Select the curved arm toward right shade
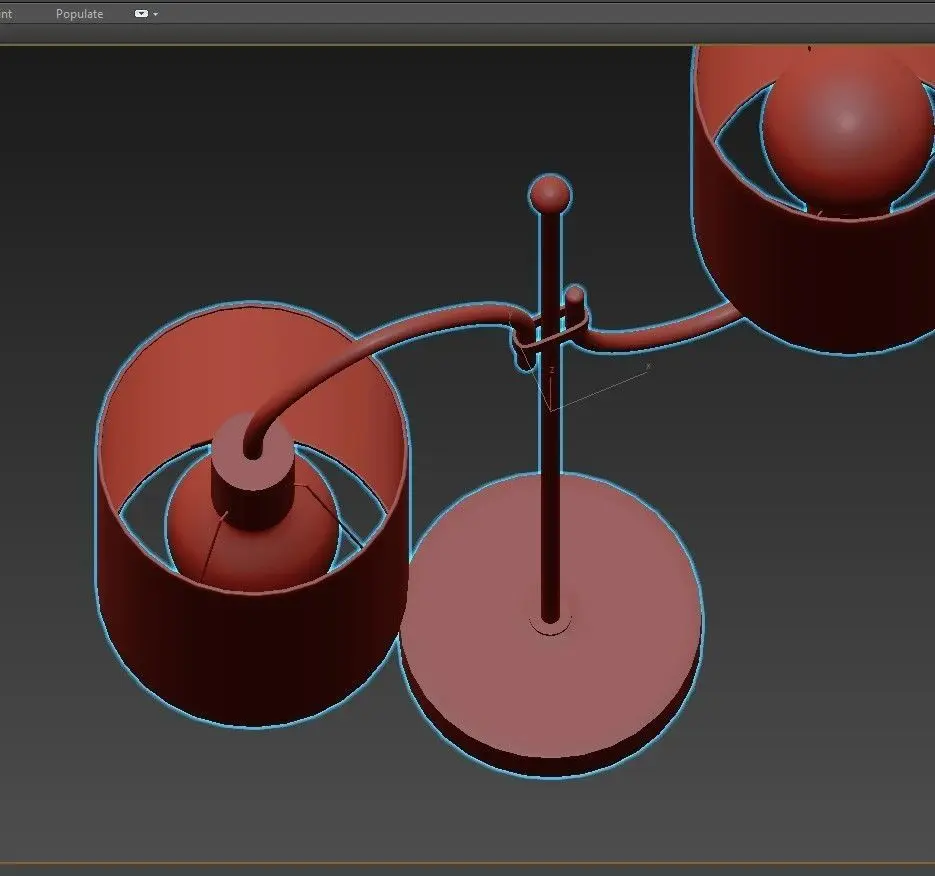 point(662,331)
